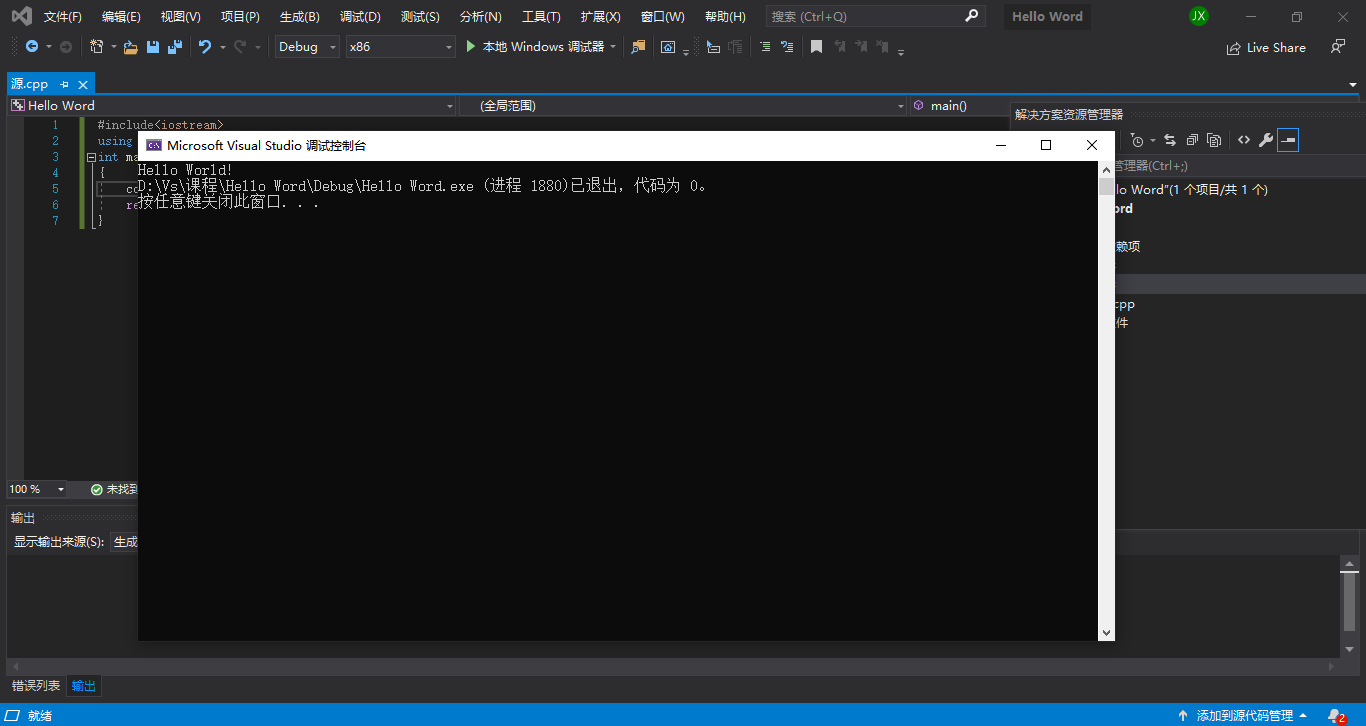Toggle the Preview Selected Items highlighted icon
The width and height of the screenshot is (1366, 726).
coord(1288,140)
